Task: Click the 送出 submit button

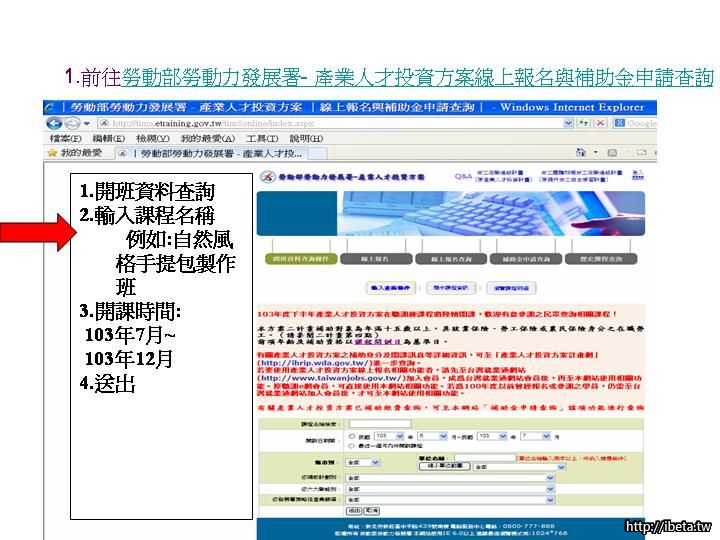Action: [x=356, y=508]
